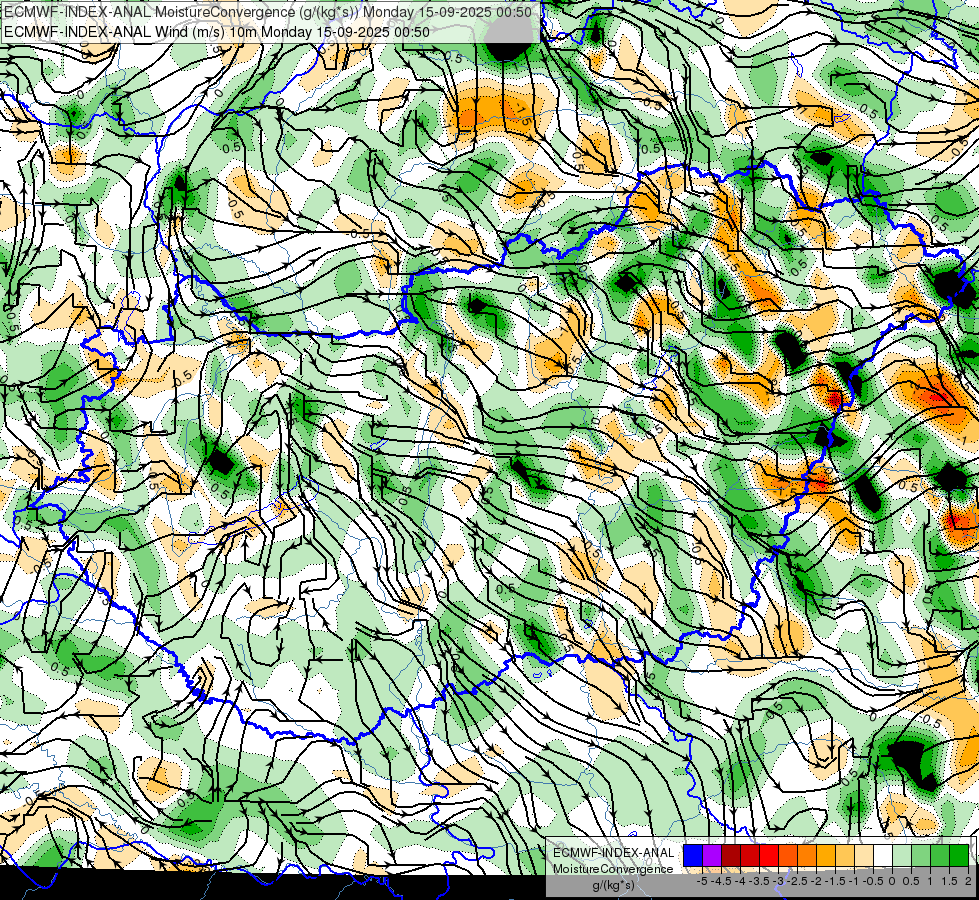Select legend swatch between -2.5 and -2 ticks
This screenshot has width=979, height=900.
point(807,855)
